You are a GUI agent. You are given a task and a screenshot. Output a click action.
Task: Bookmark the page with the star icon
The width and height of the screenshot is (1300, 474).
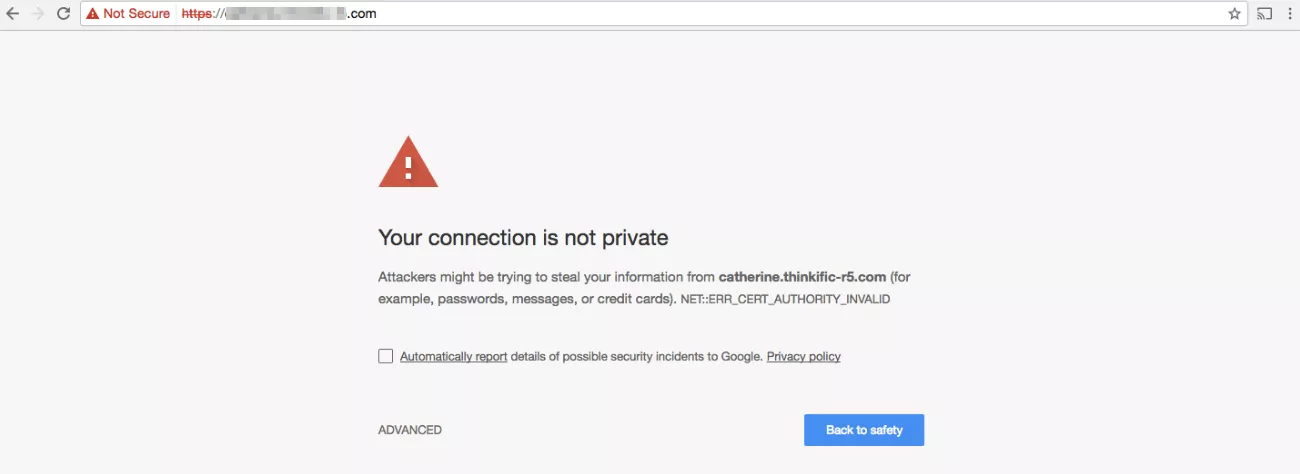1234,14
